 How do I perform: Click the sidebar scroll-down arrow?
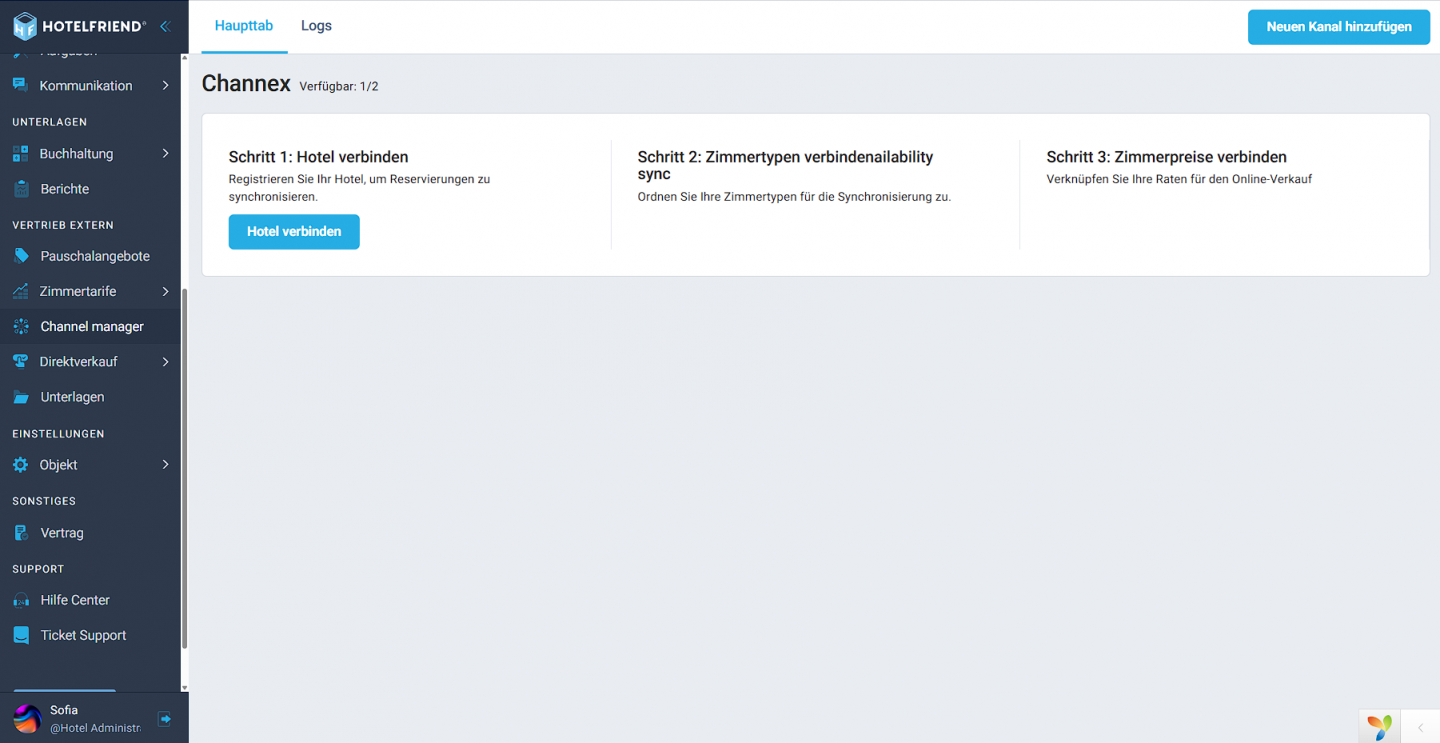pos(184,688)
